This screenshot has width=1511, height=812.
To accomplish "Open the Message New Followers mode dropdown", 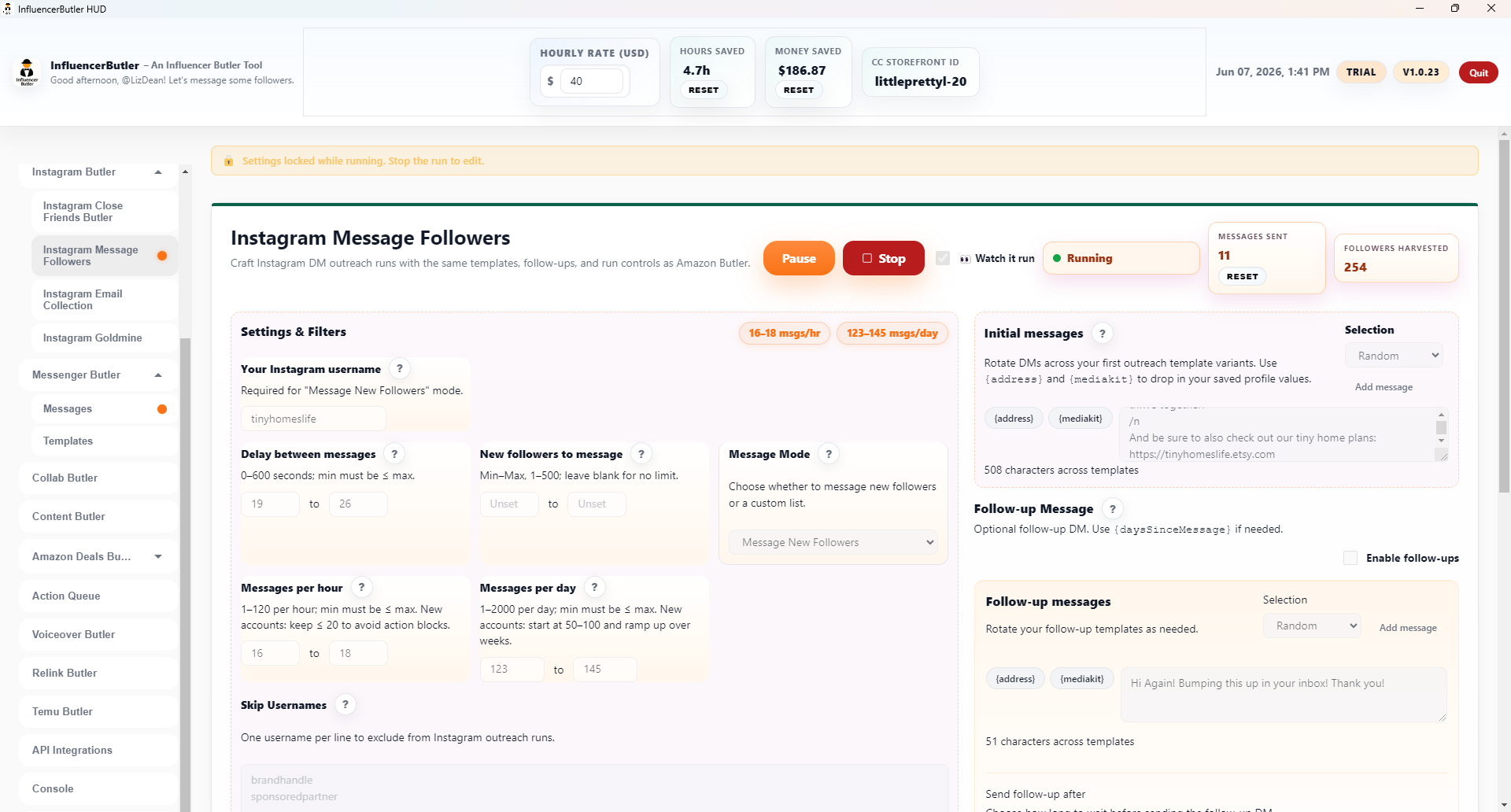I will coord(833,542).
